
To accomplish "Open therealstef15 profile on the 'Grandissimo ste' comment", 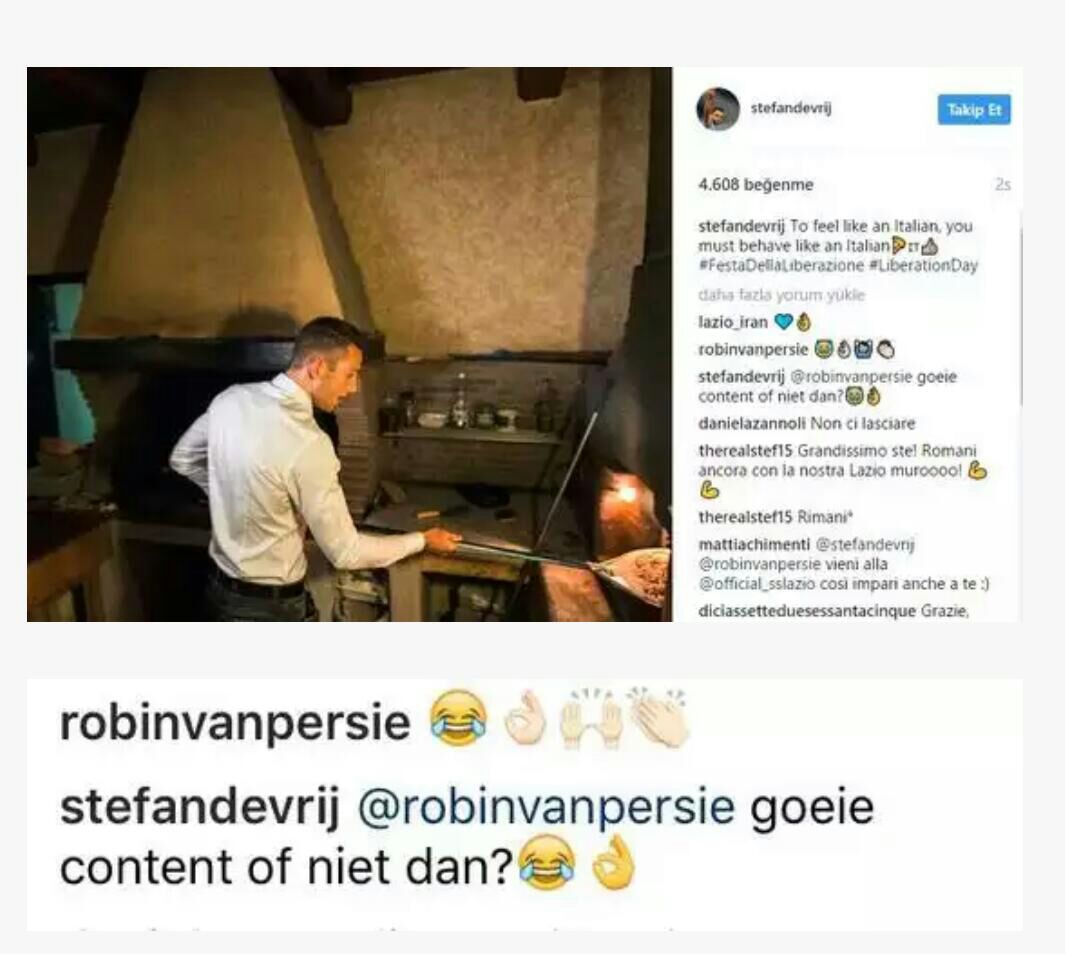I will click(745, 451).
